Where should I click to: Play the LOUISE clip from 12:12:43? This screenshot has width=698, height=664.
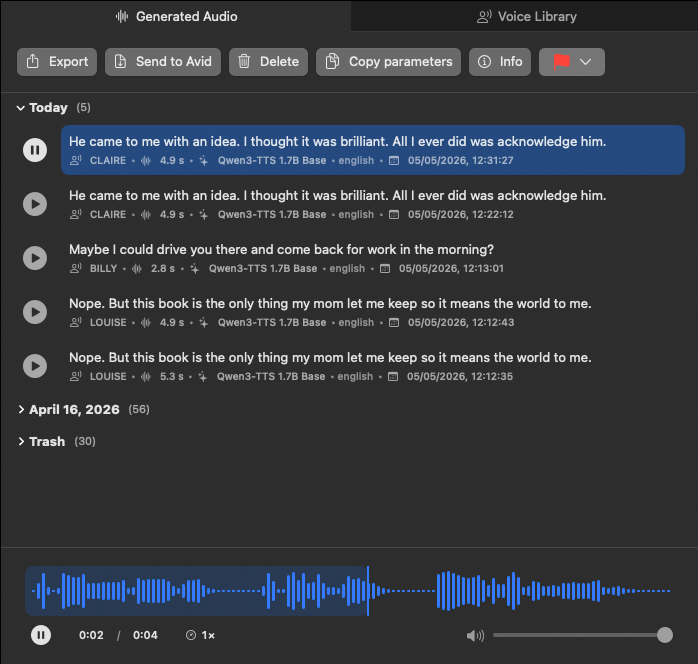35,312
